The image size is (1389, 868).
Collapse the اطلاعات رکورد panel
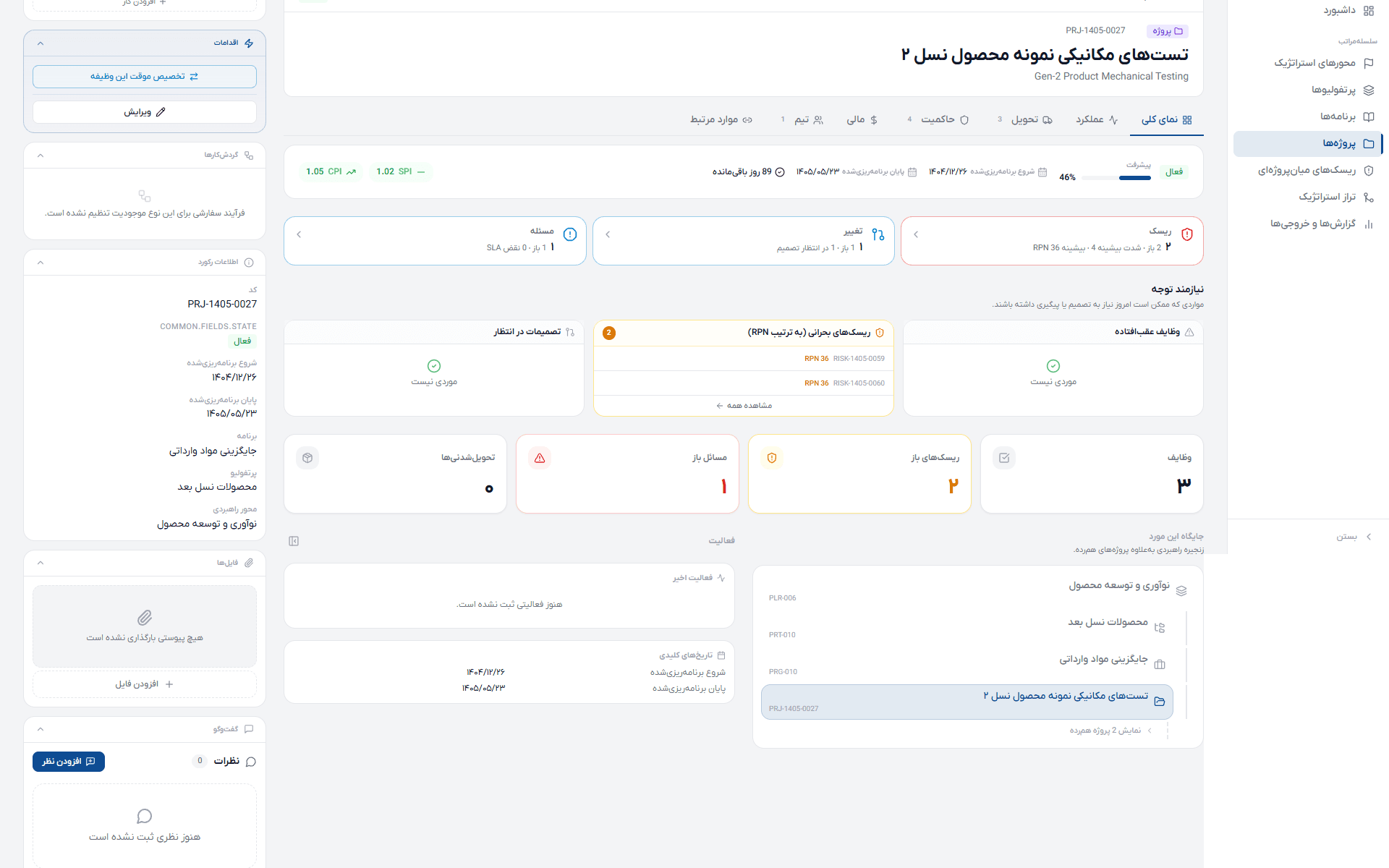(x=41, y=263)
